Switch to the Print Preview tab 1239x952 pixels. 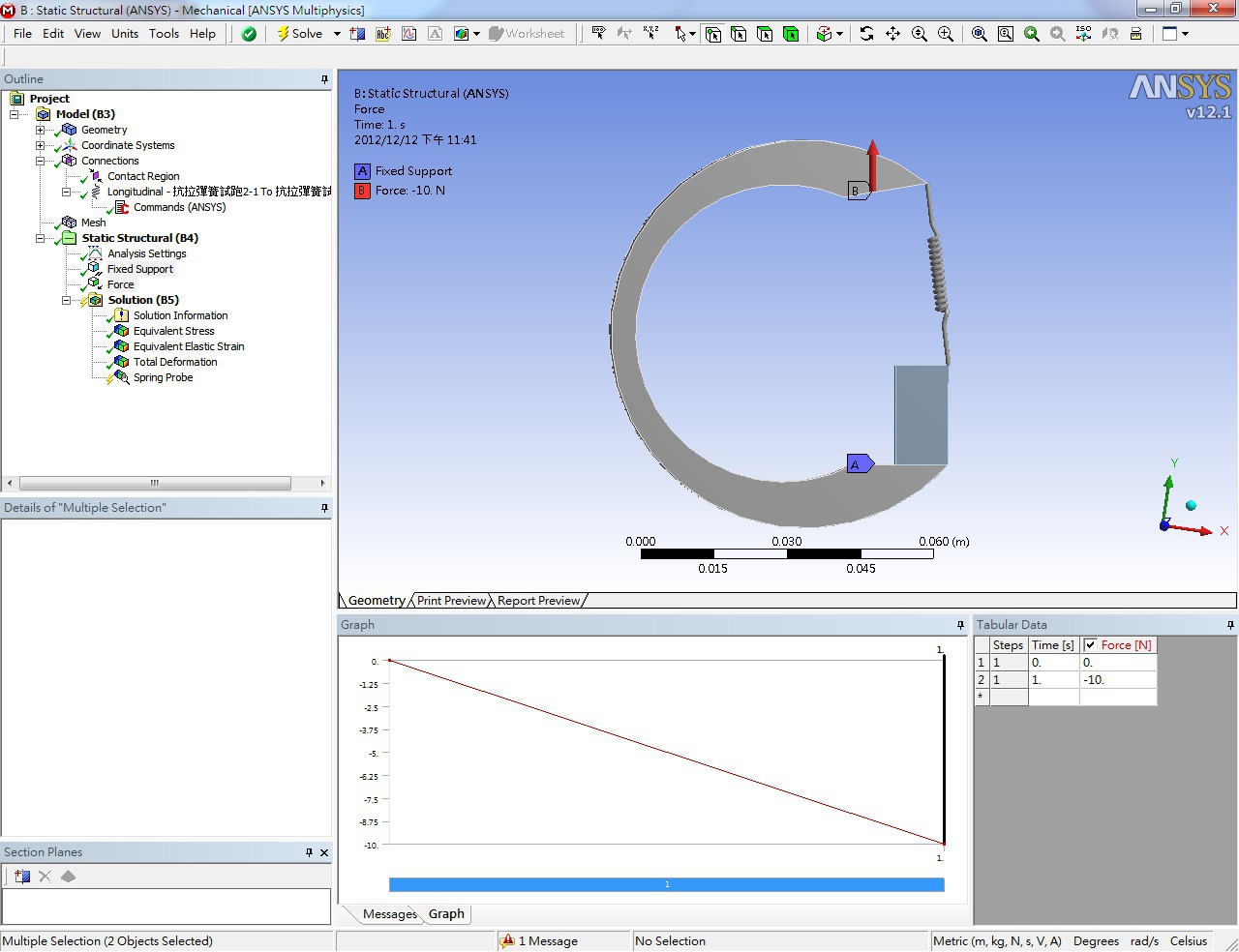click(x=451, y=601)
